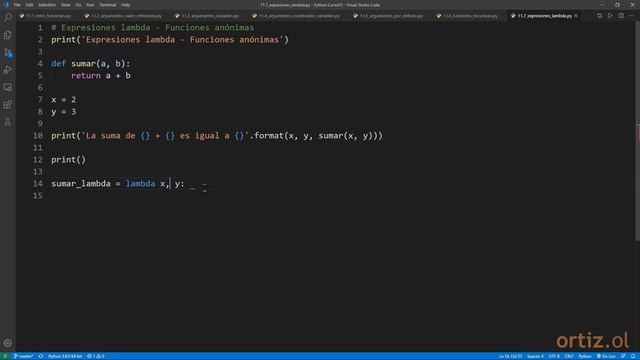Image resolution: width=640 pixels, height=360 pixels.
Task: Split the editor to the right
Action: (621, 16)
